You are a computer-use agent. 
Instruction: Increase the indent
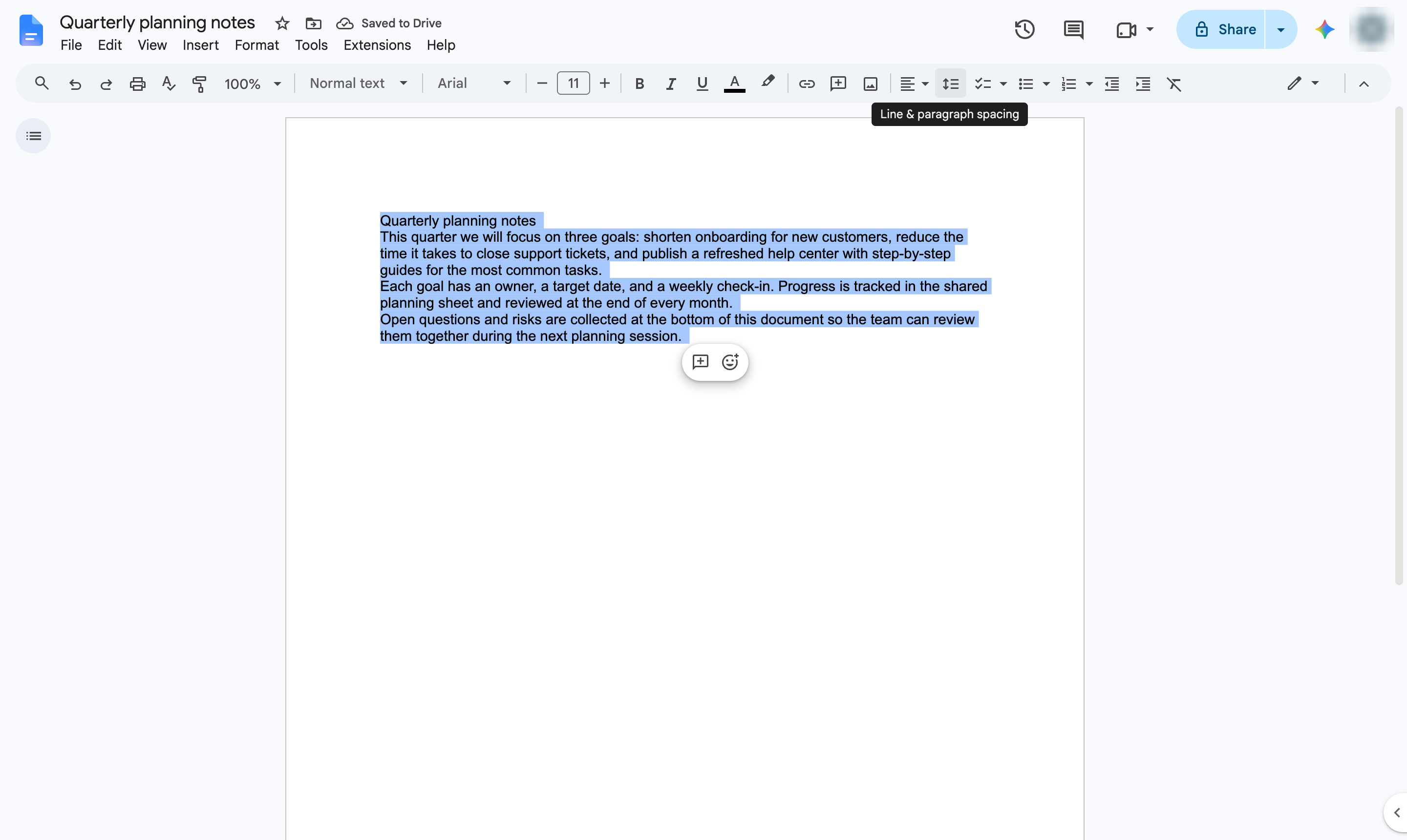pos(1143,84)
